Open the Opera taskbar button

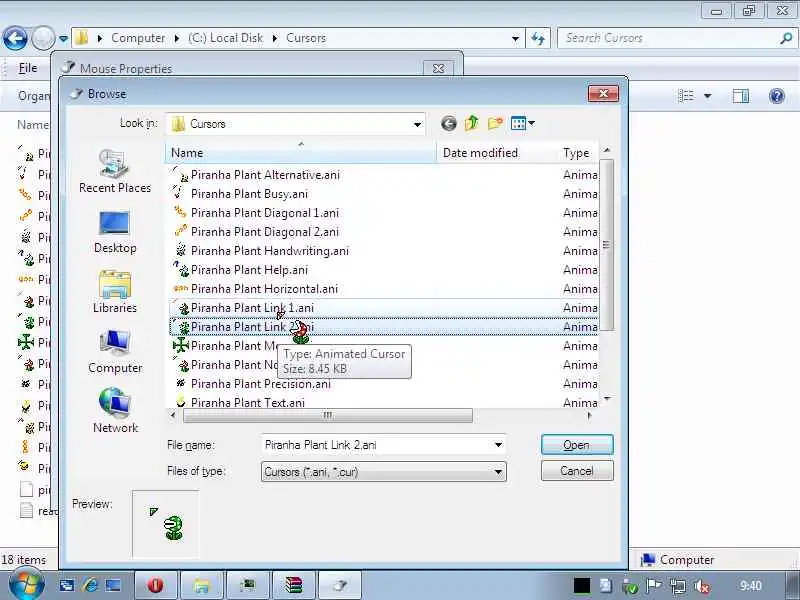coord(156,585)
